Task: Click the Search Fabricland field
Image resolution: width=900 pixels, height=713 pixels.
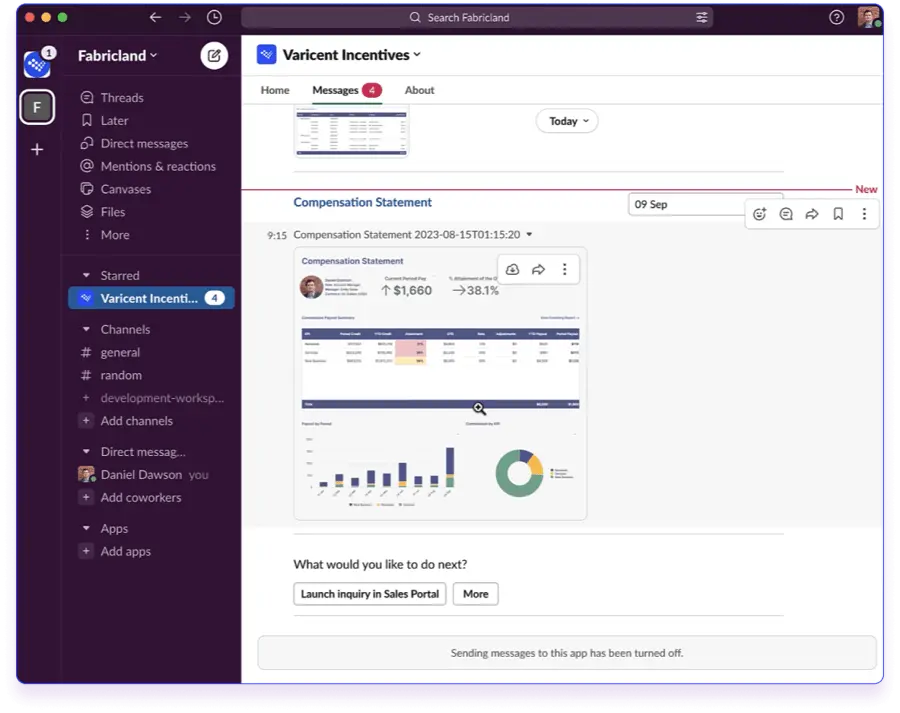Action: coord(476,18)
